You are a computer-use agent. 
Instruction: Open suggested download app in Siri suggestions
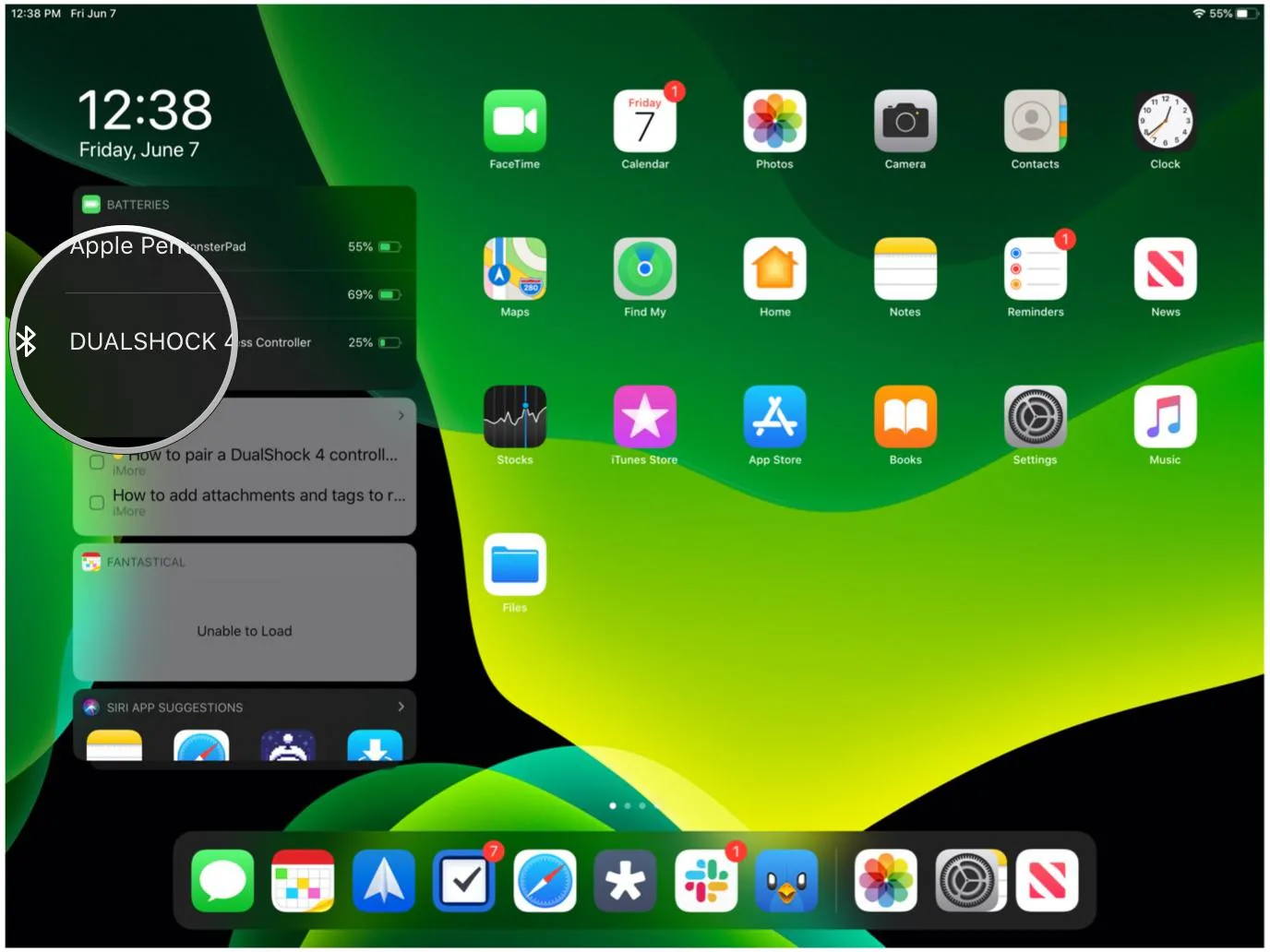coord(375,745)
